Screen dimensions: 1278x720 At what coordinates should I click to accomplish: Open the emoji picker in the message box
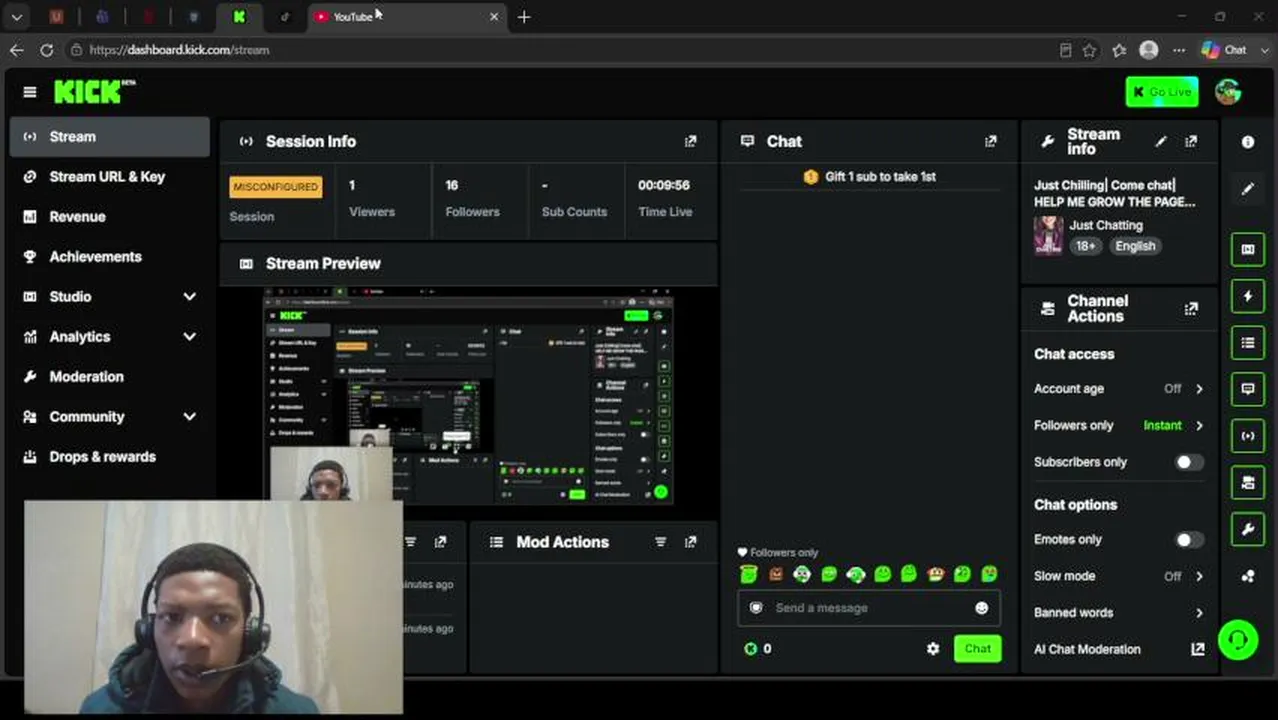point(981,608)
